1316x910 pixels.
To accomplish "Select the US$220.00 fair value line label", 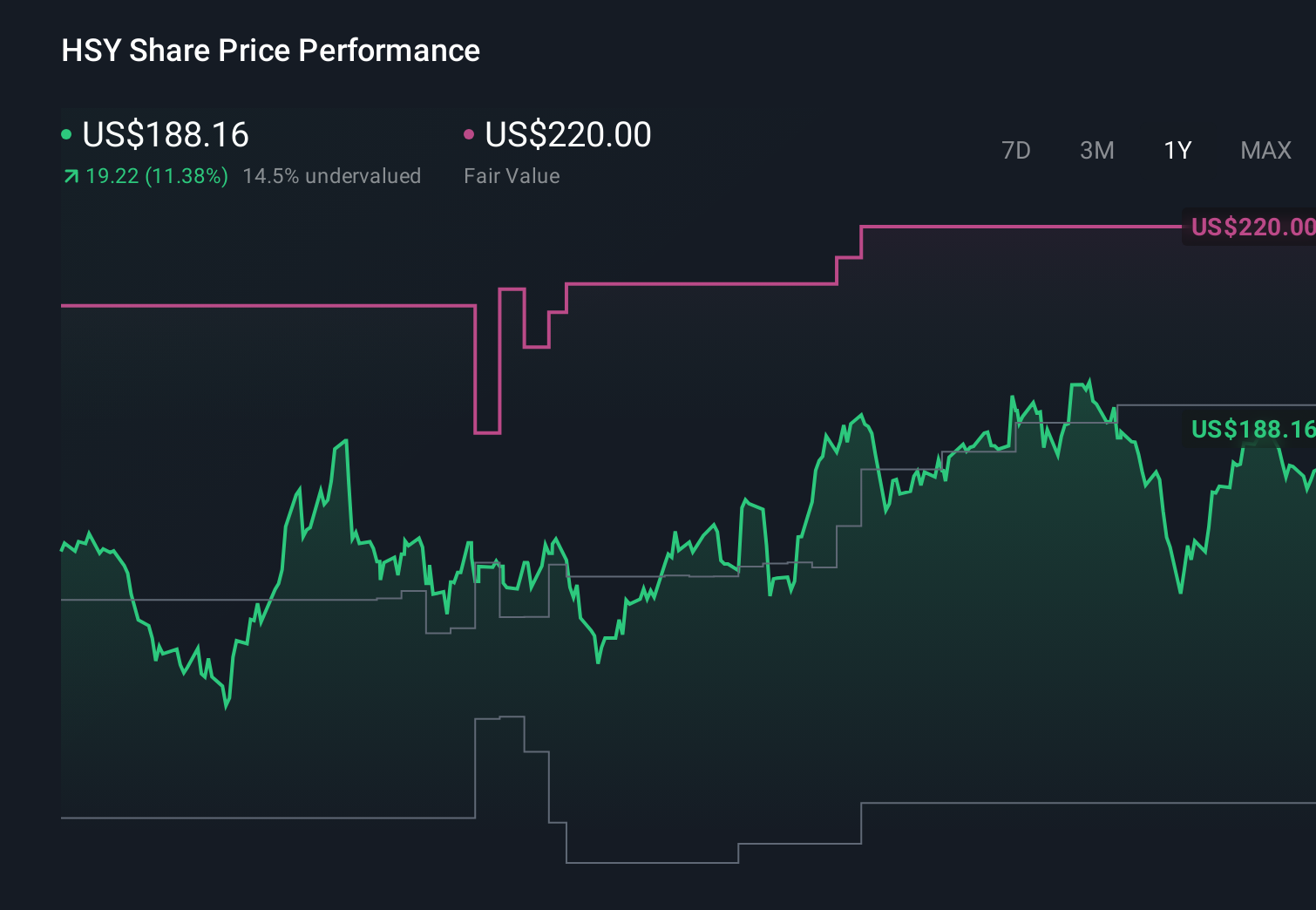I will 1252,227.
